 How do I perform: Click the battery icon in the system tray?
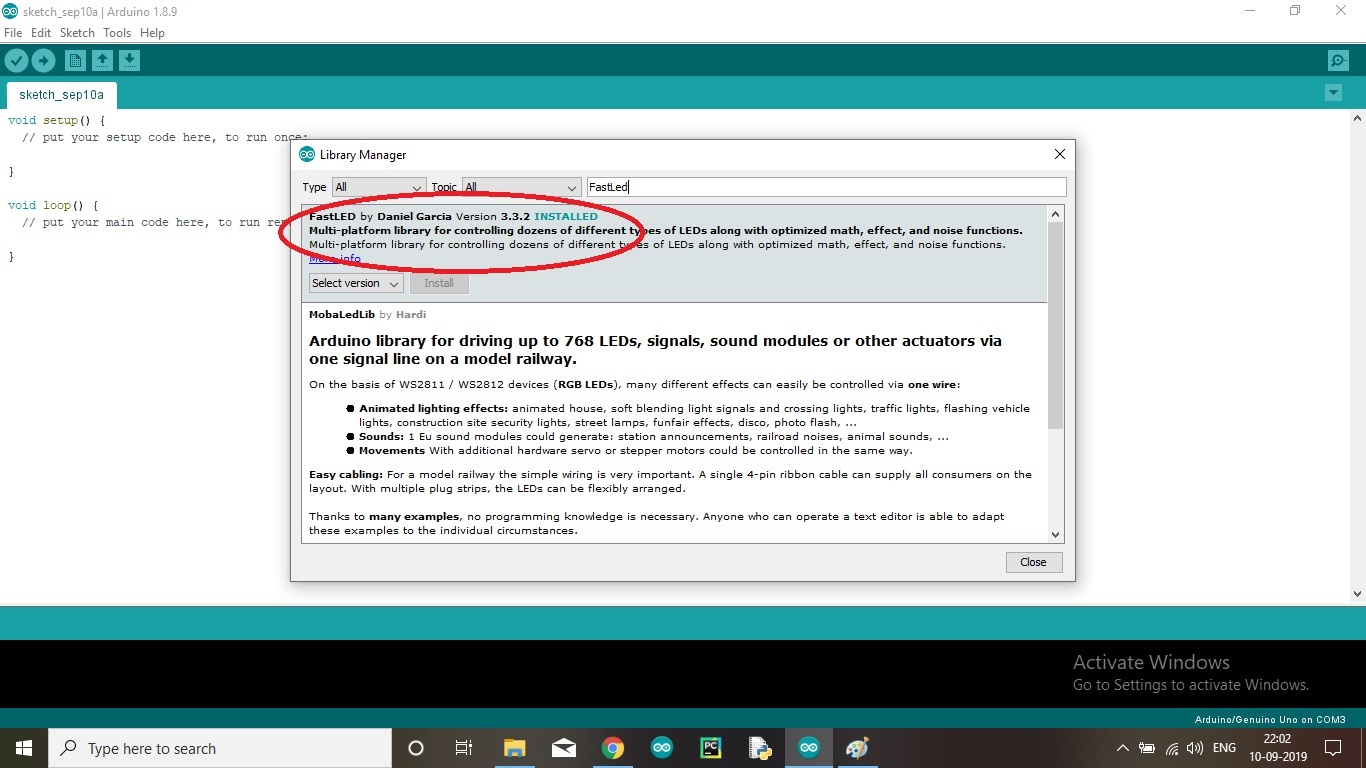(1147, 748)
